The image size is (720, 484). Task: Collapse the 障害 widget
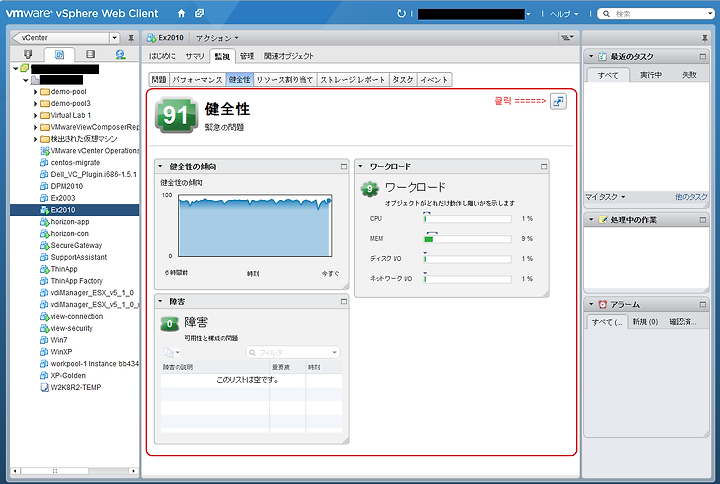coord(161,301)
